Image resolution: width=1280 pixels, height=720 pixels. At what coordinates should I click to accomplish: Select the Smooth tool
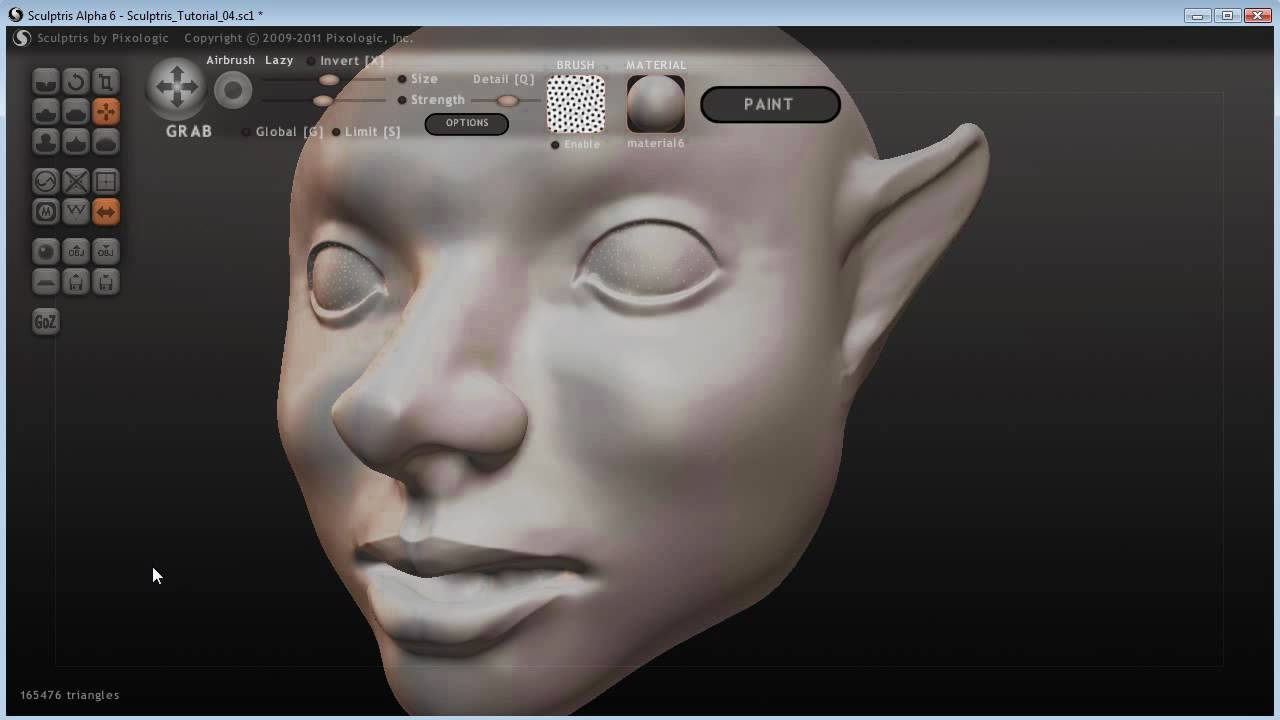coord(106,141)
